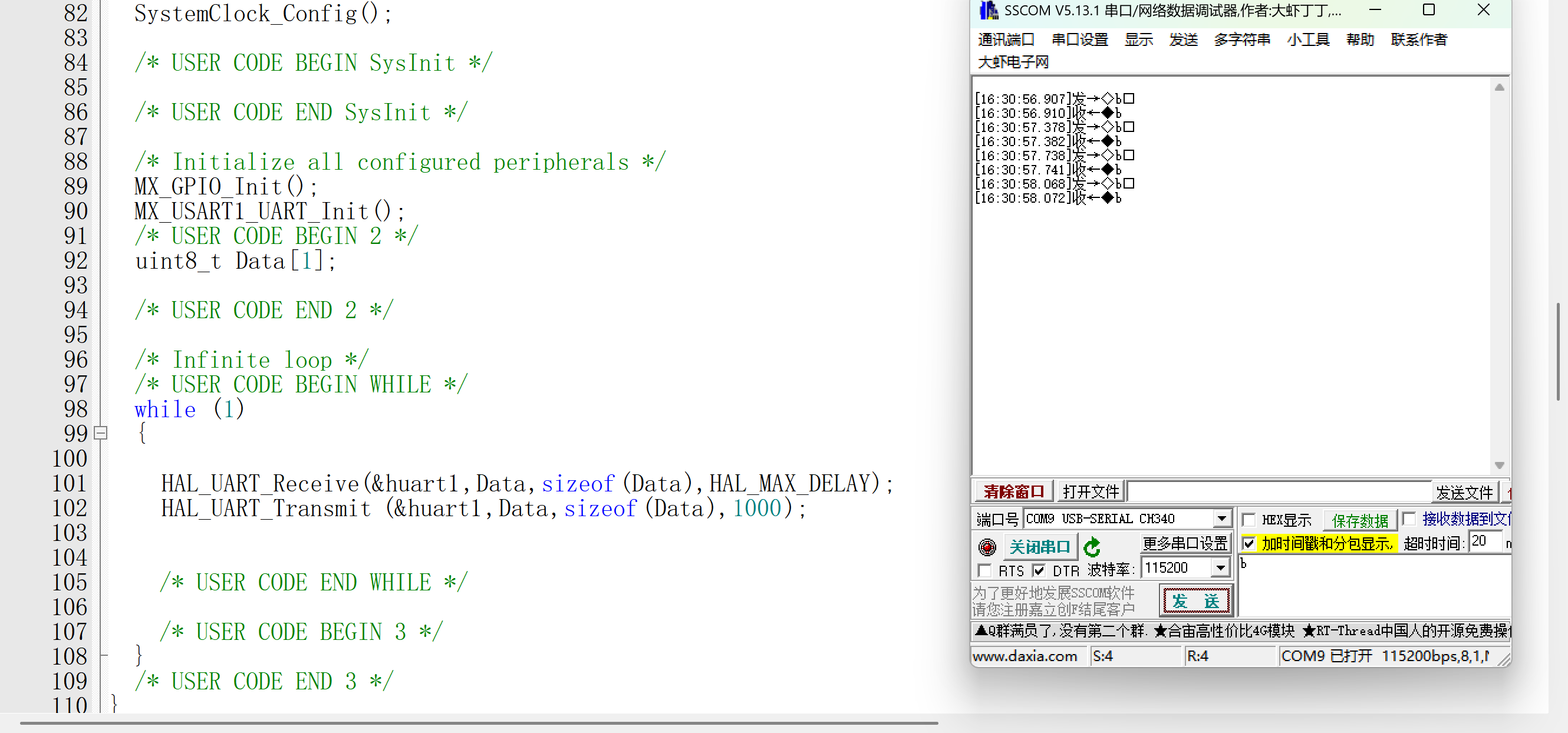
Task: Collapse the while loop fold marker
Action: tap(101, 433)
